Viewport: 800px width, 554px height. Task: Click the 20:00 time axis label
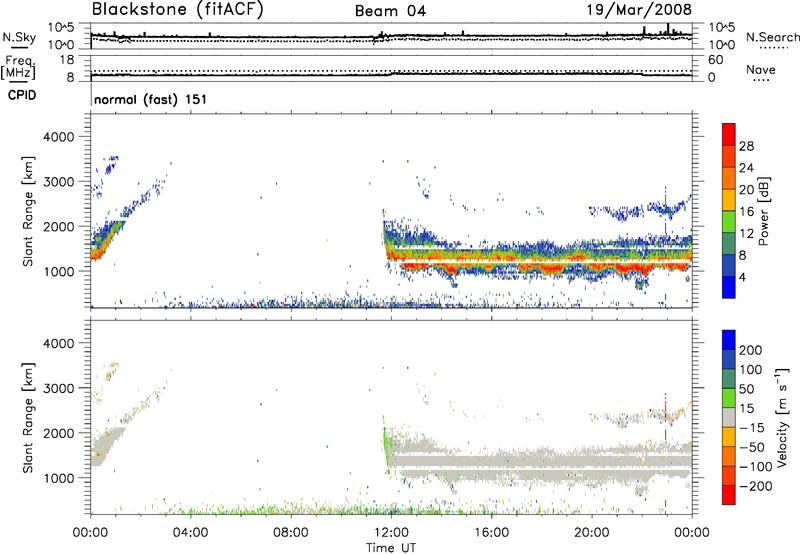(x=592, y=533)
